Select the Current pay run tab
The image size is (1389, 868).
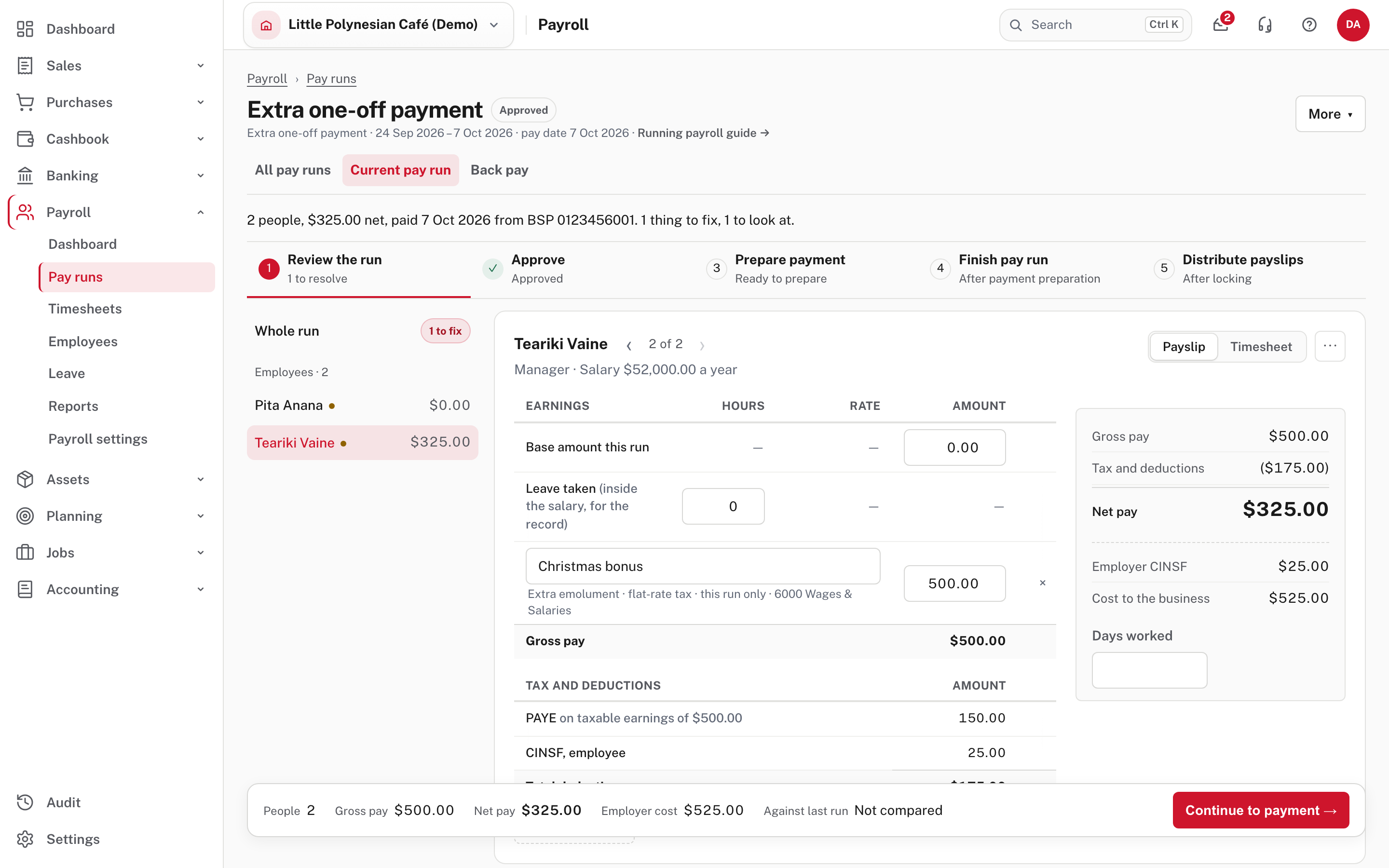coord(401,170)
